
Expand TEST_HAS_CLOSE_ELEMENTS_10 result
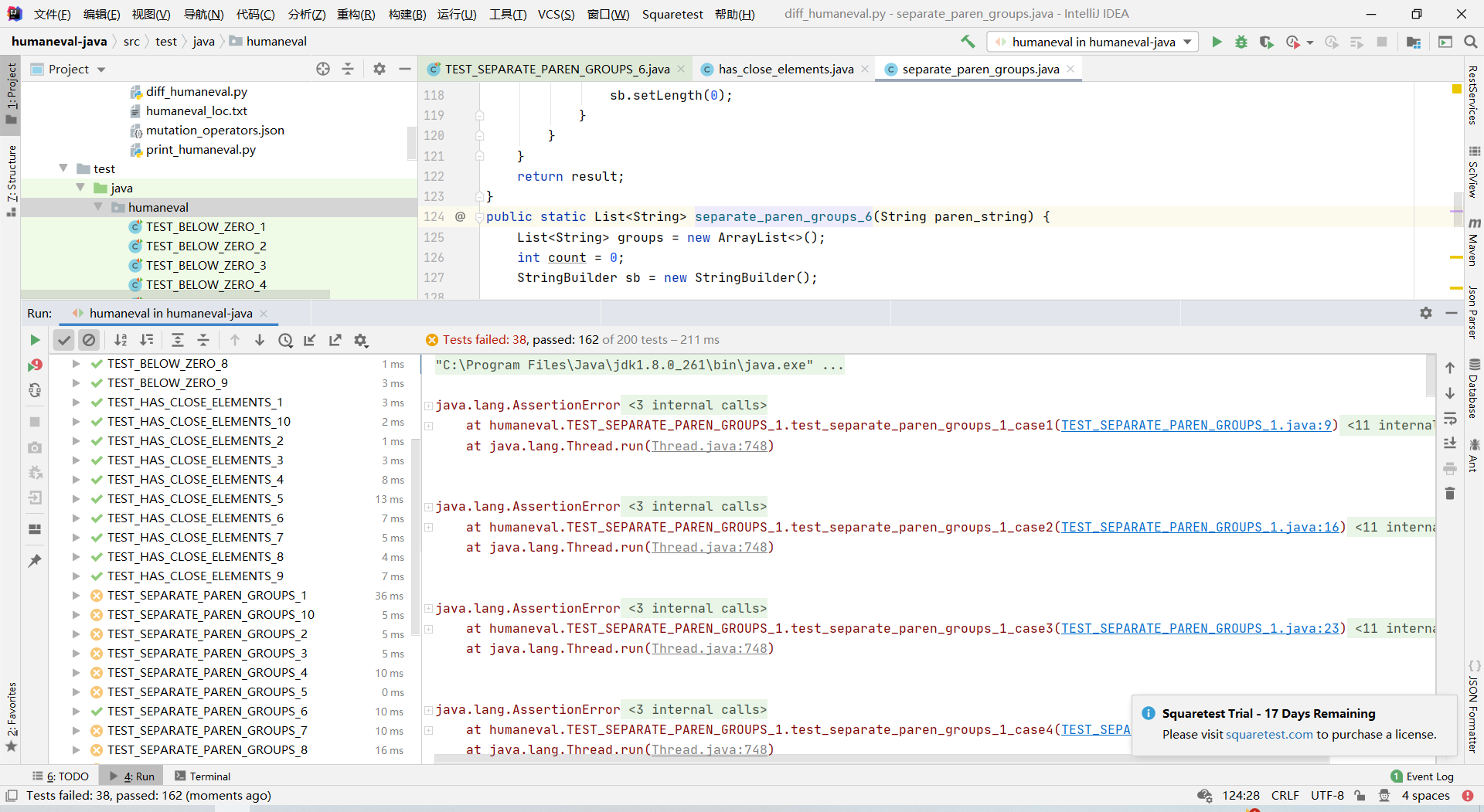pyautogui.click(x=76, y=422)
